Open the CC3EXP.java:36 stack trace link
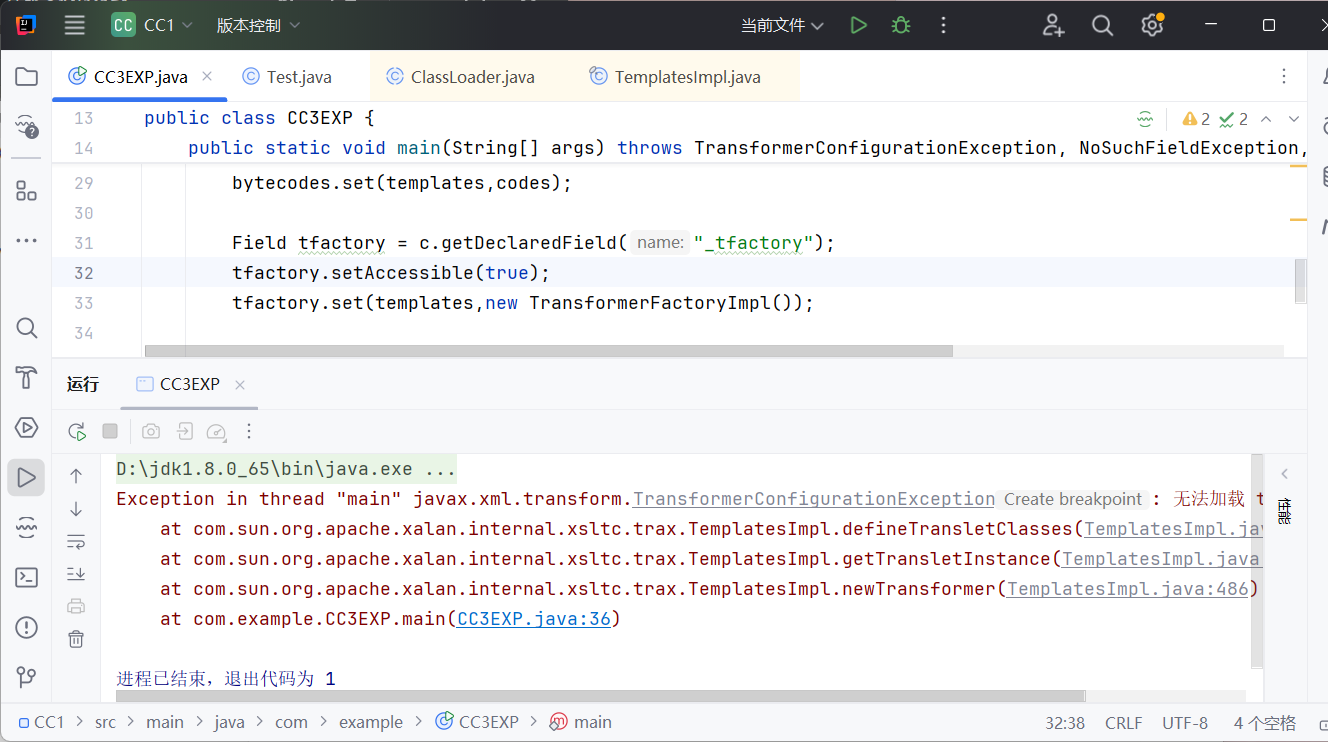The image size is (1328, 742). click(x=533, y=619)
